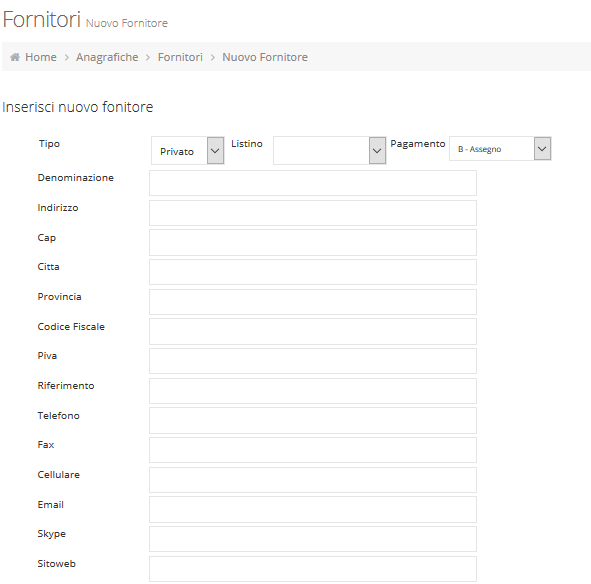Click the Provincia input field
Image resolution: width=591 pixels, height=584 pixels.
(x=313, y=302)
